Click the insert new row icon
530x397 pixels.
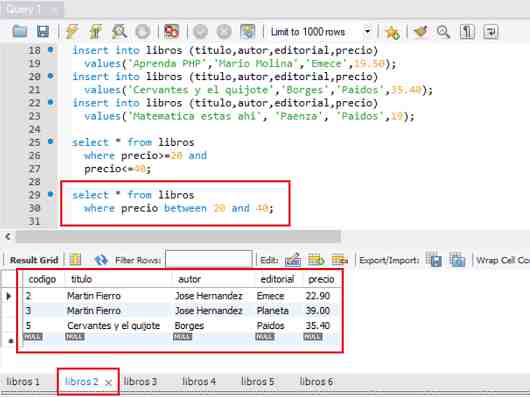[316, 259]
